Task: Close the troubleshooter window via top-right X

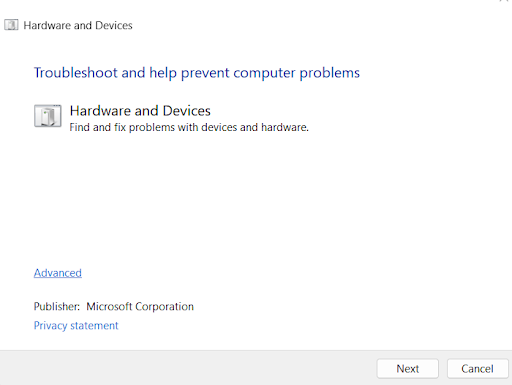Action: click(x=503, y=1)
